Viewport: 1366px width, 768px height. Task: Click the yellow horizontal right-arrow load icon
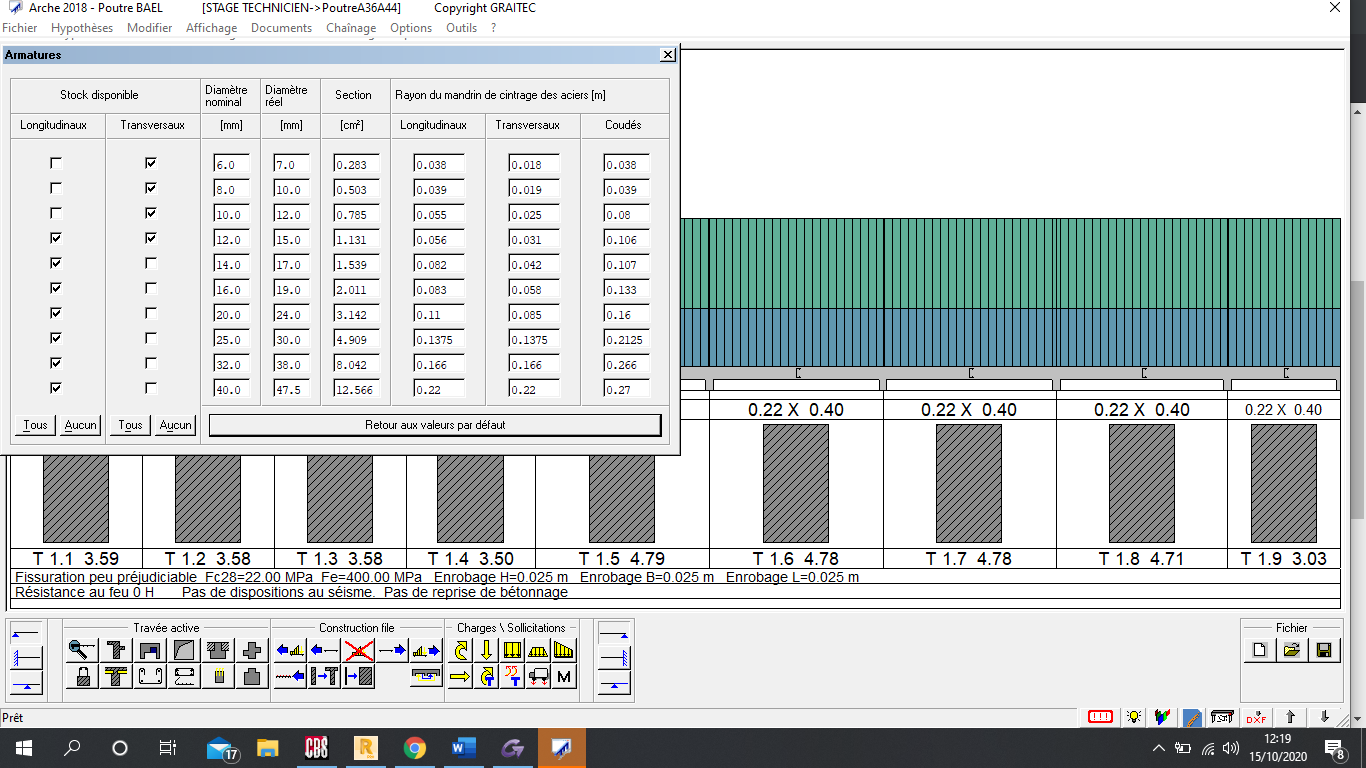tap(460, 676)
